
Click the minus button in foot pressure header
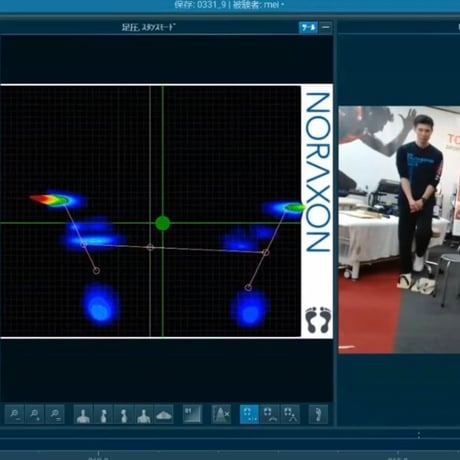click(x=326, y=27)
